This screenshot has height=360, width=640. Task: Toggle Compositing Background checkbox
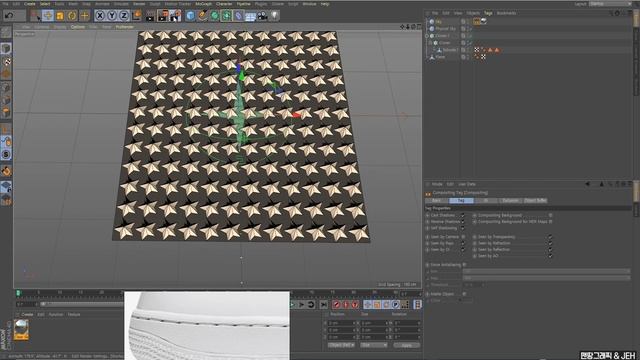pyautogui.click(x=550, y=215)
